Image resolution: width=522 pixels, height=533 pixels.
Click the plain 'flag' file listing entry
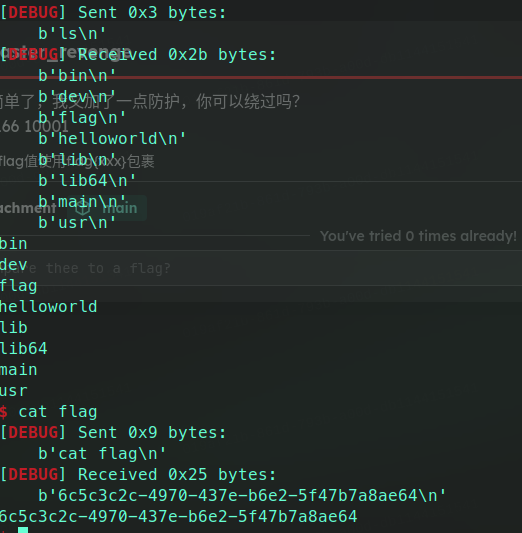coord(19,286)
